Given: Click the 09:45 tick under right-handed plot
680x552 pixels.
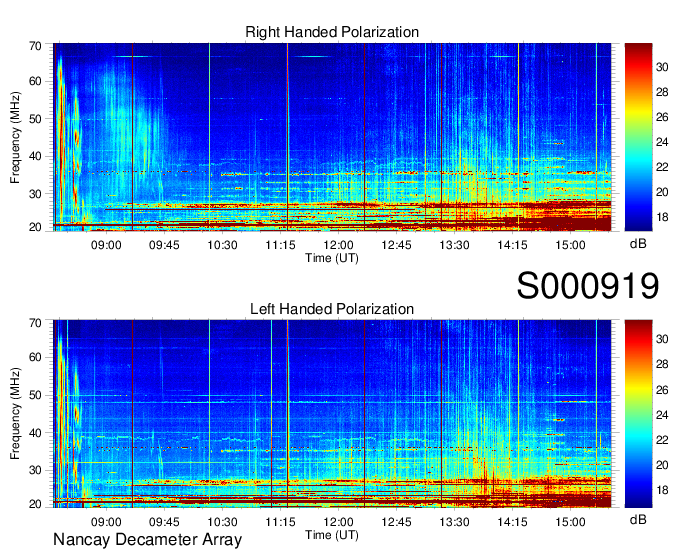Looking at the screenshot, I should point(164,245).
